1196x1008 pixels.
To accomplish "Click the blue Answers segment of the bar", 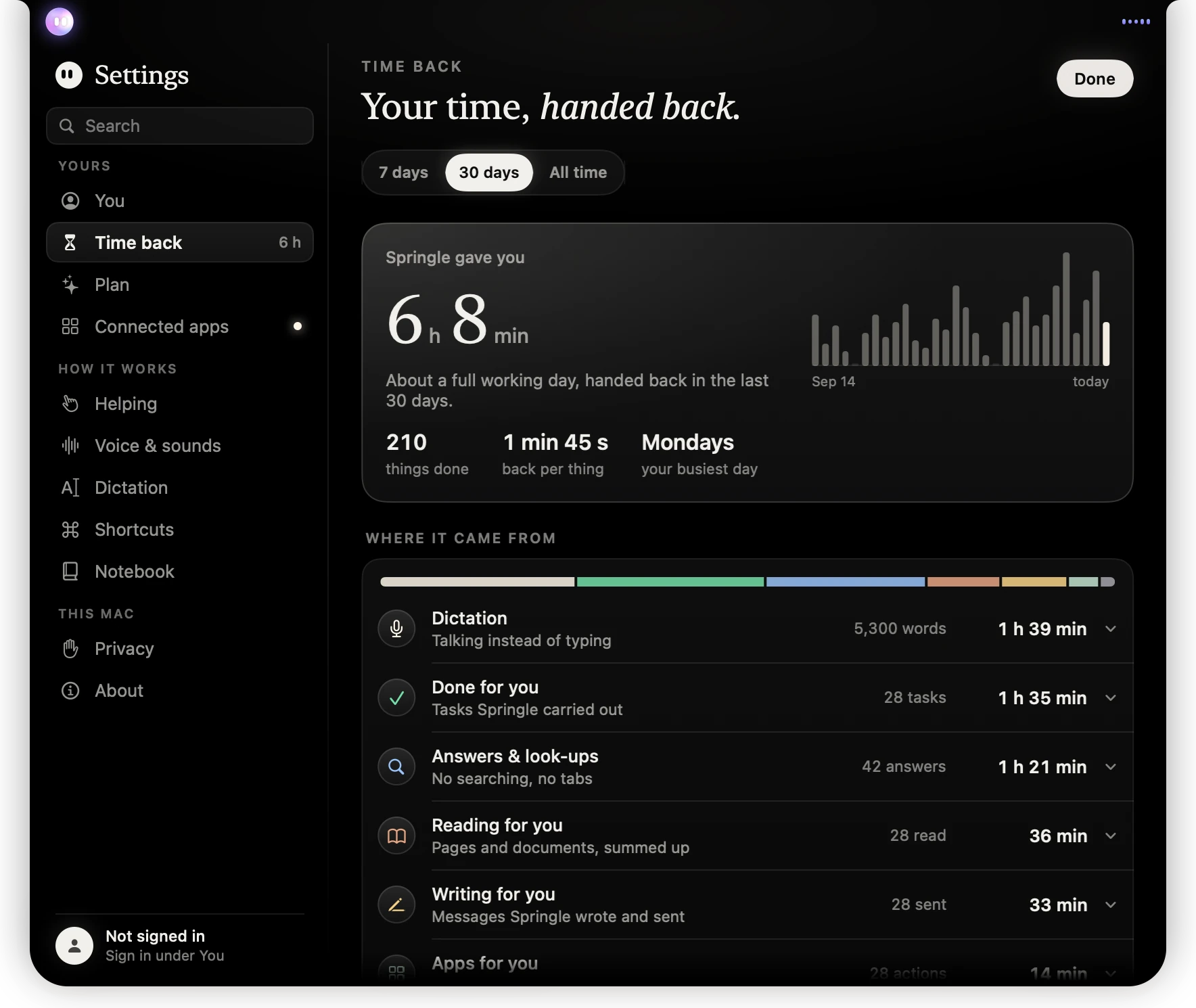I will click(846, 582).
